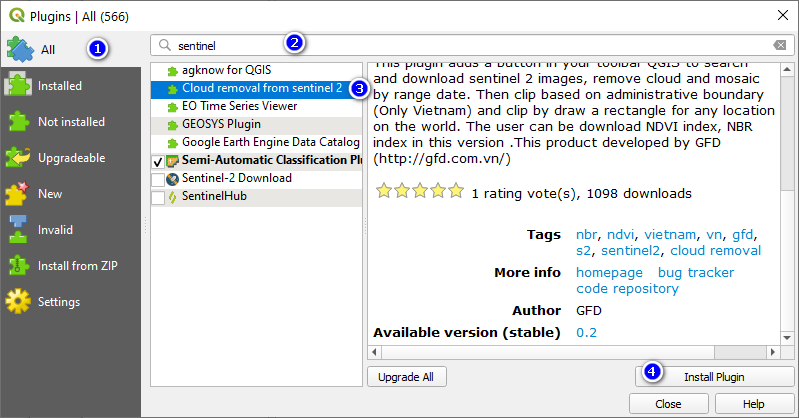Click the vietnam tag link
The height and width of the screenshot is (418, 799).
point(670,234)
